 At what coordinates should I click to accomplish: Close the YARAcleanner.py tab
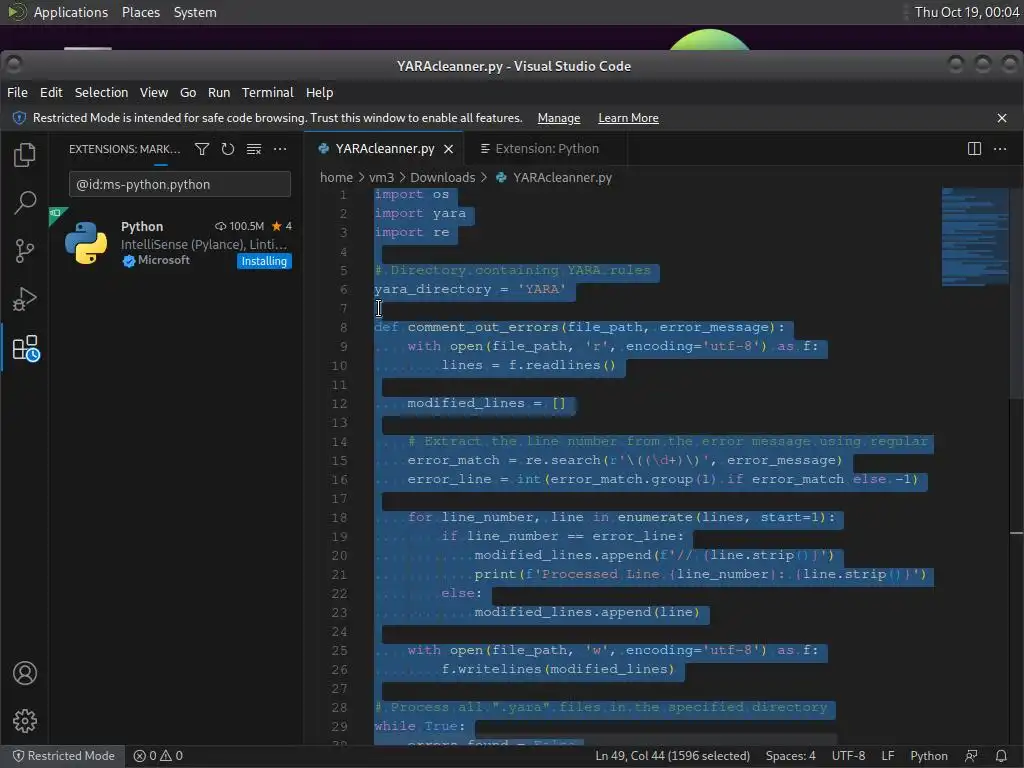click(449, 149)
